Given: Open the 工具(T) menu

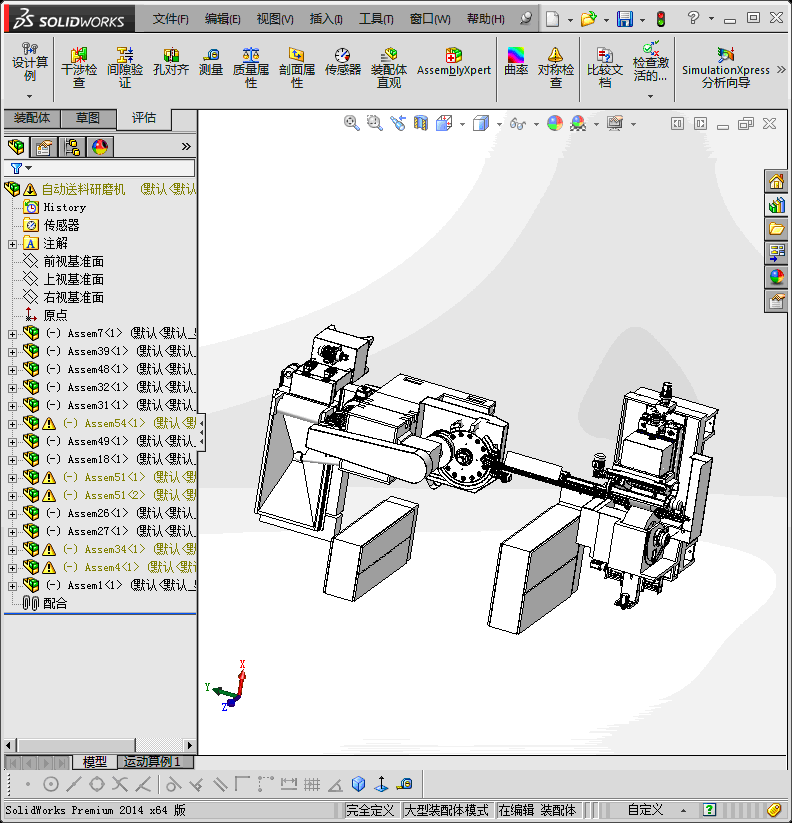Looking at the screenshot, I should 376,19.
